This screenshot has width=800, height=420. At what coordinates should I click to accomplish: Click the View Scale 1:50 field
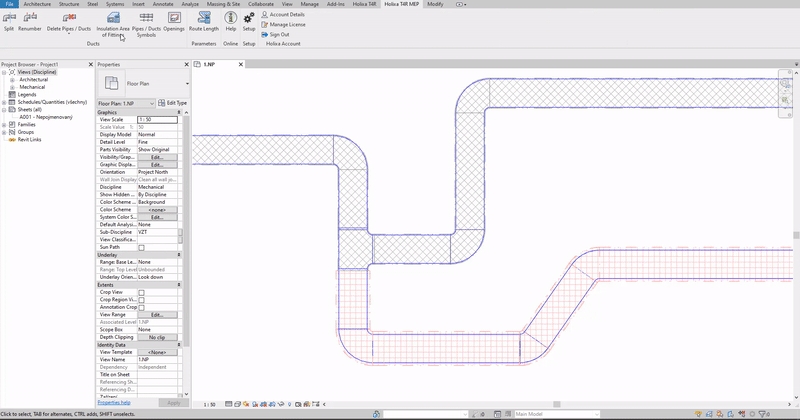156,120
